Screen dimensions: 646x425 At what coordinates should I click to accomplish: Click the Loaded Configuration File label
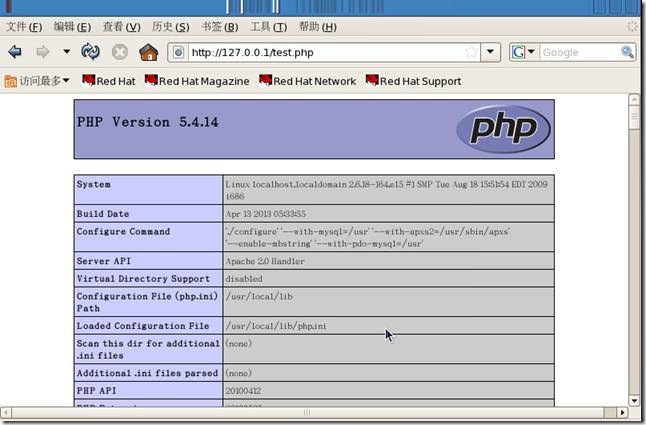pyautogui.click(x=143, y=326)
